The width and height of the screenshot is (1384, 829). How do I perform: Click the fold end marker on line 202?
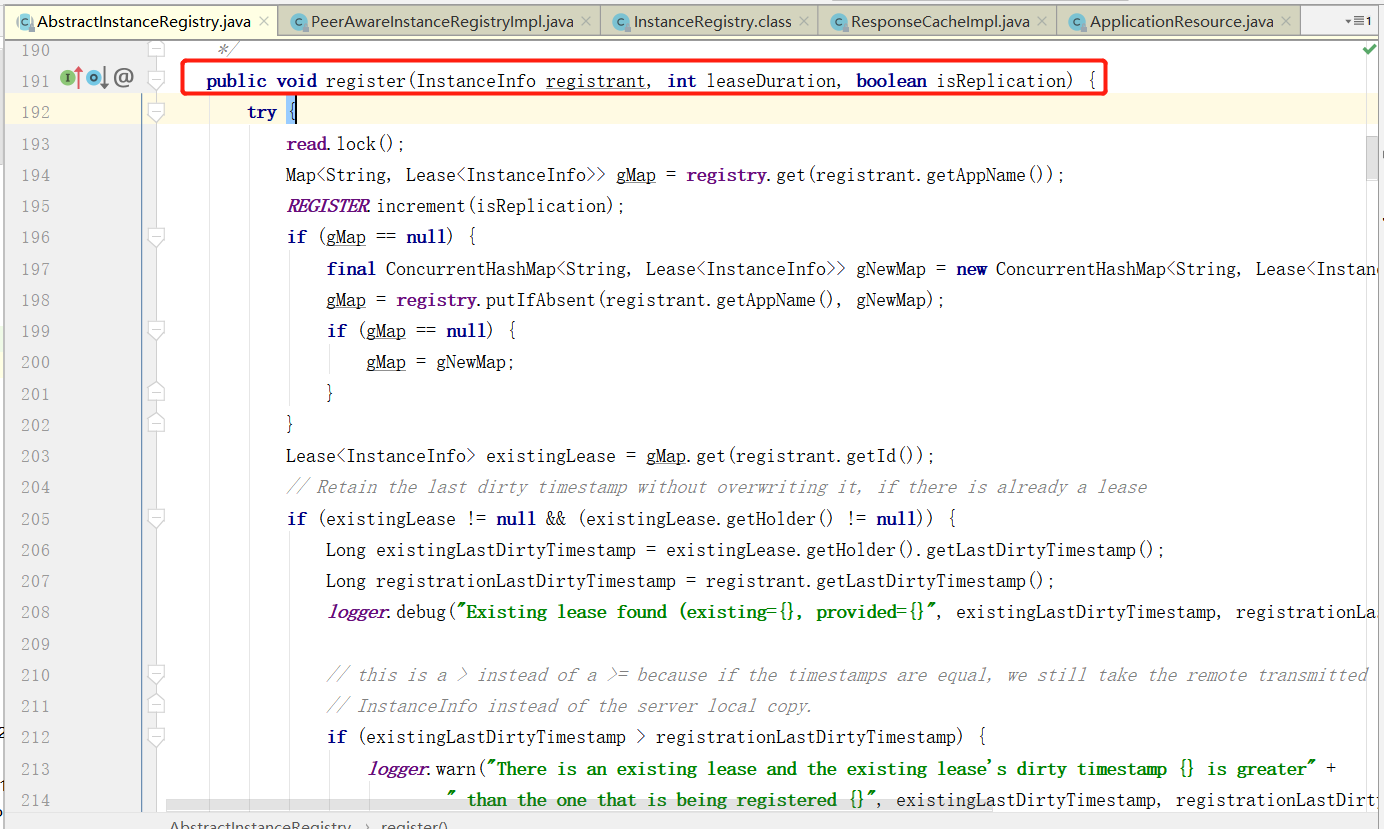tap(155, 424)
